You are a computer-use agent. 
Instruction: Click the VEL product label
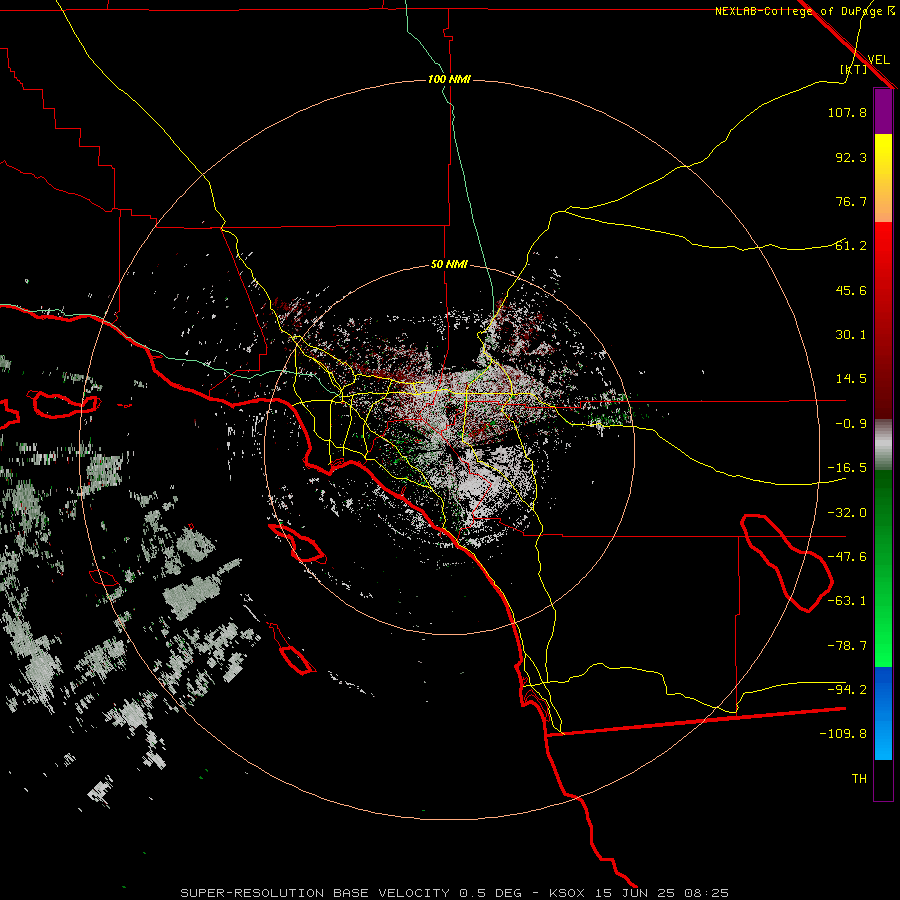(x=878, y=60)
